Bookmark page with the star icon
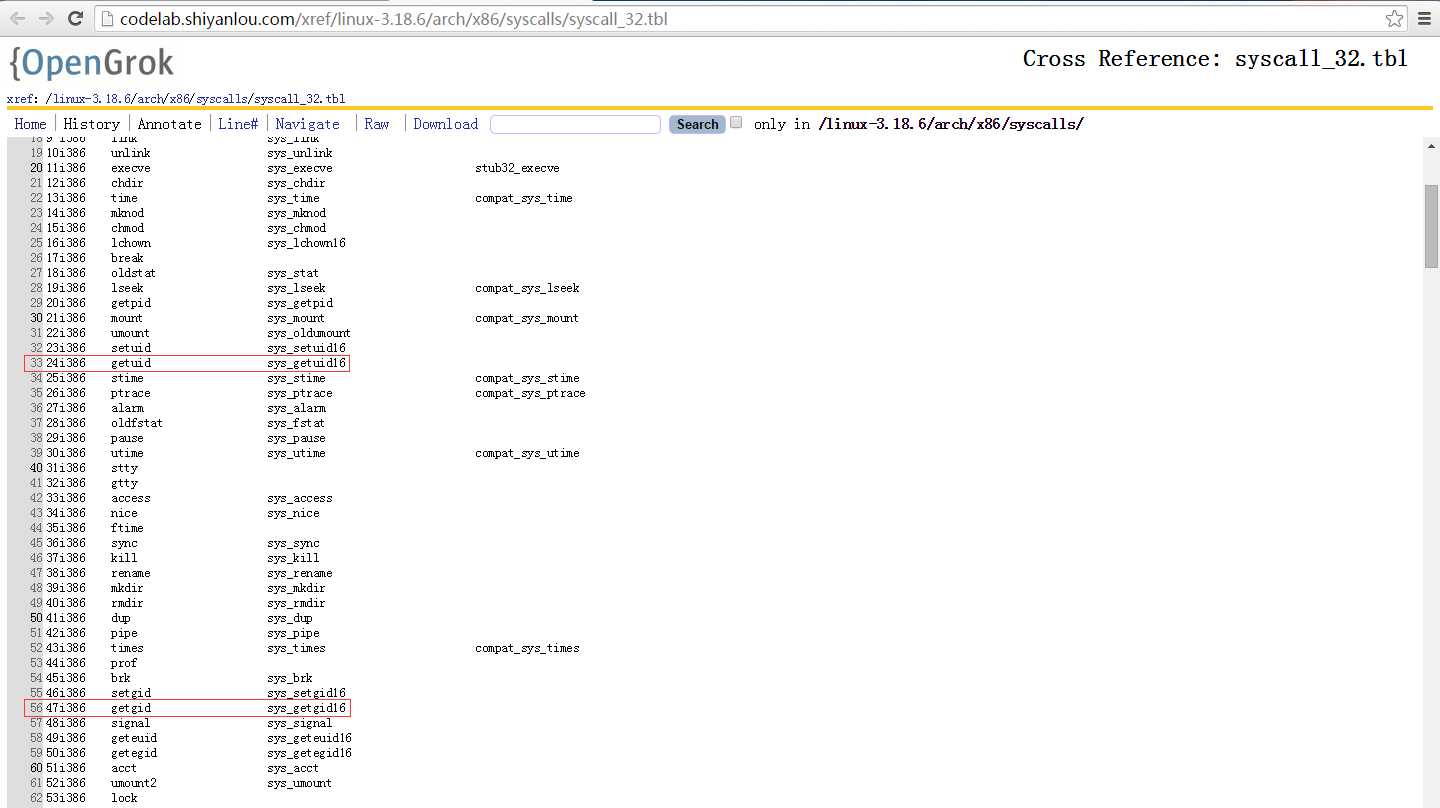 coord(1394,19)
